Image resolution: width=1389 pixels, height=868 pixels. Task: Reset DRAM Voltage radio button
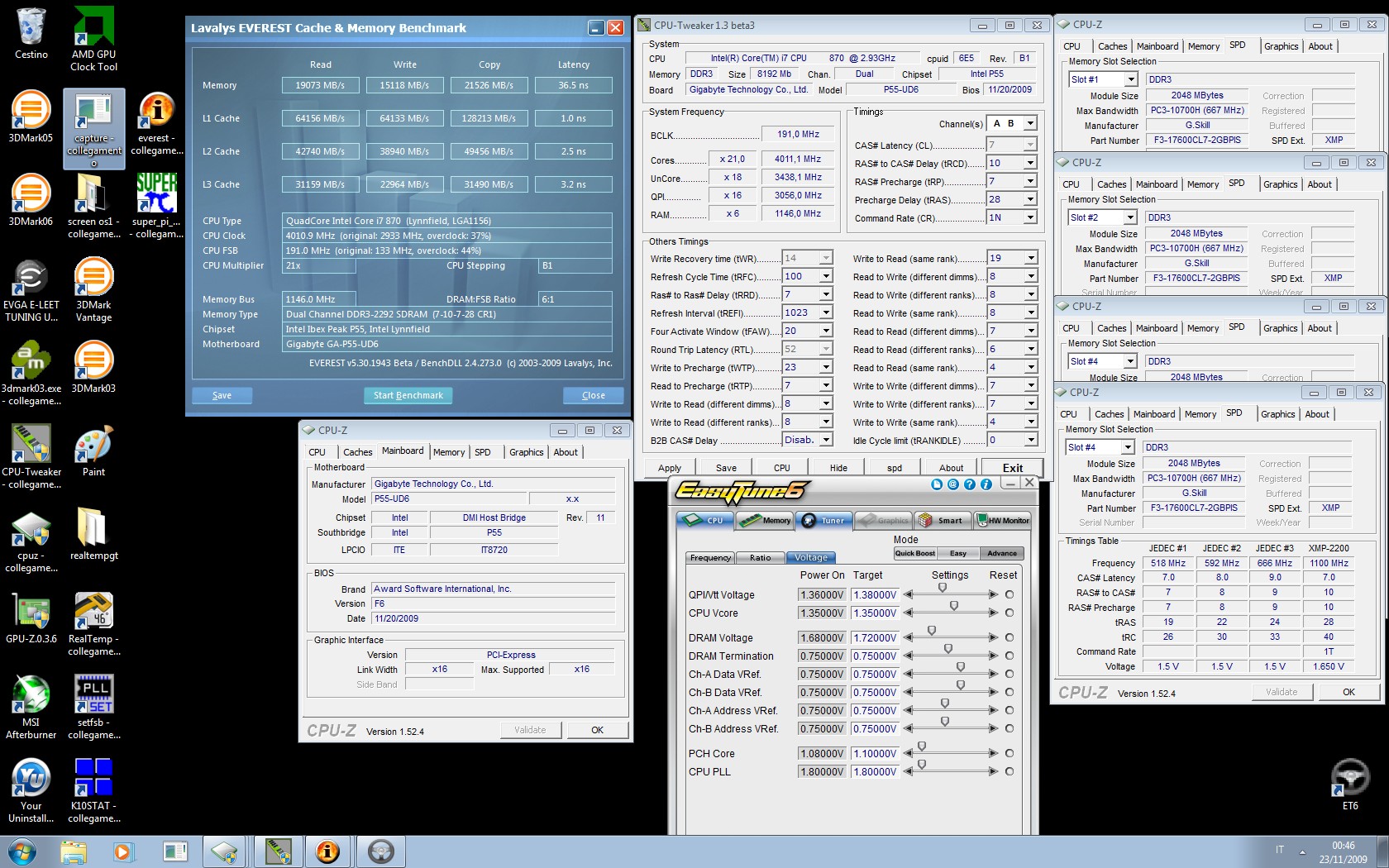point(1009,637)
